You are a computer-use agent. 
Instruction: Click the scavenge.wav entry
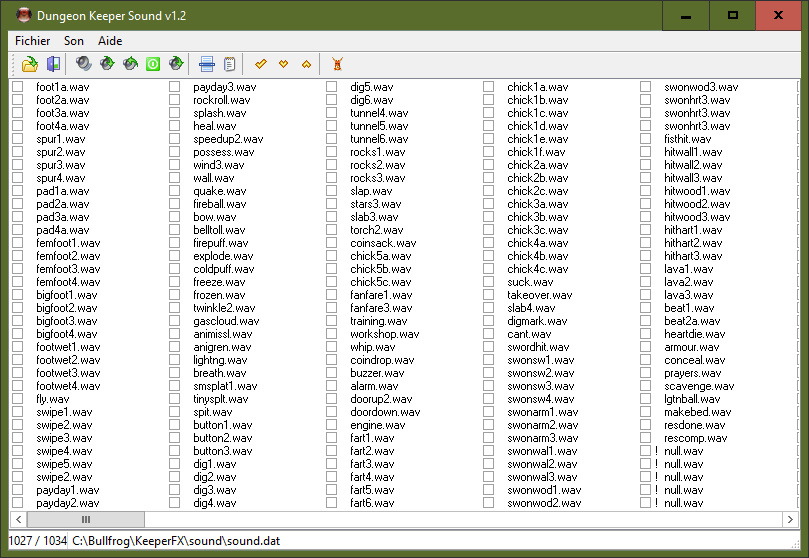699,386
